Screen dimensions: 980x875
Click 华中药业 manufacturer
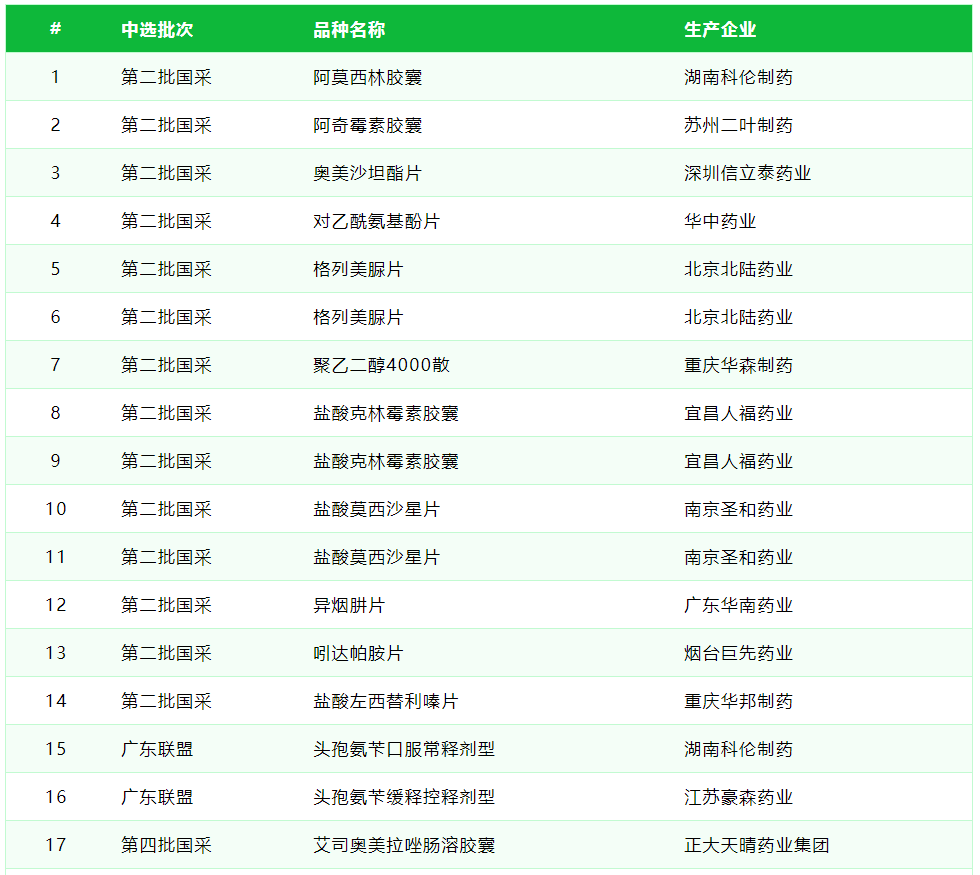pos(720,221)
